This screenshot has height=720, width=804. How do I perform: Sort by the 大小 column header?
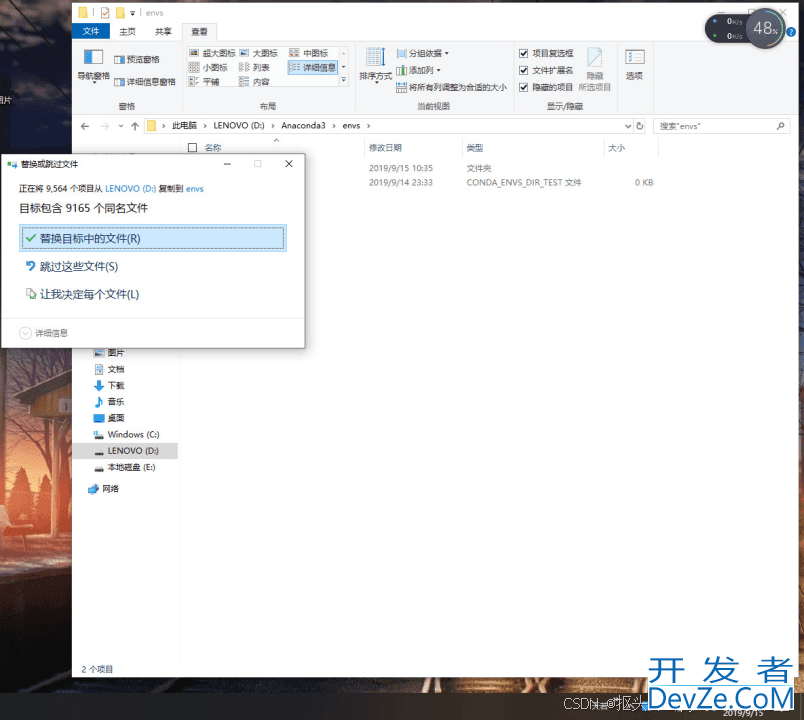616,148
